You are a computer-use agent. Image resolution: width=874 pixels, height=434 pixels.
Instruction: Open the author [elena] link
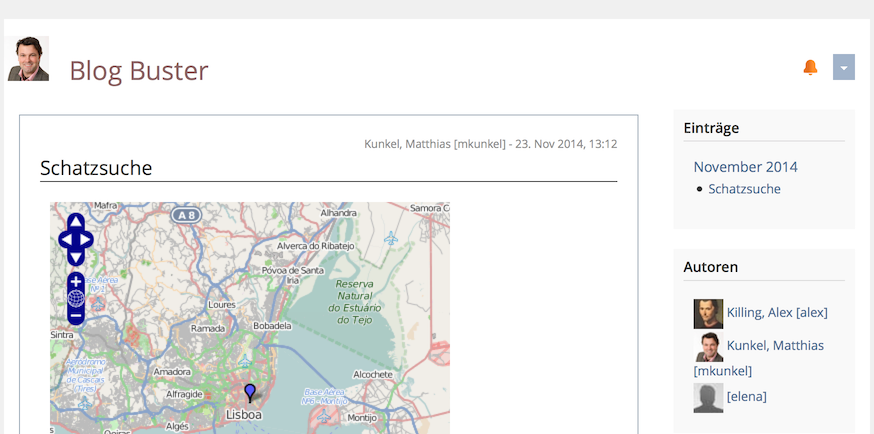[746, 397]
